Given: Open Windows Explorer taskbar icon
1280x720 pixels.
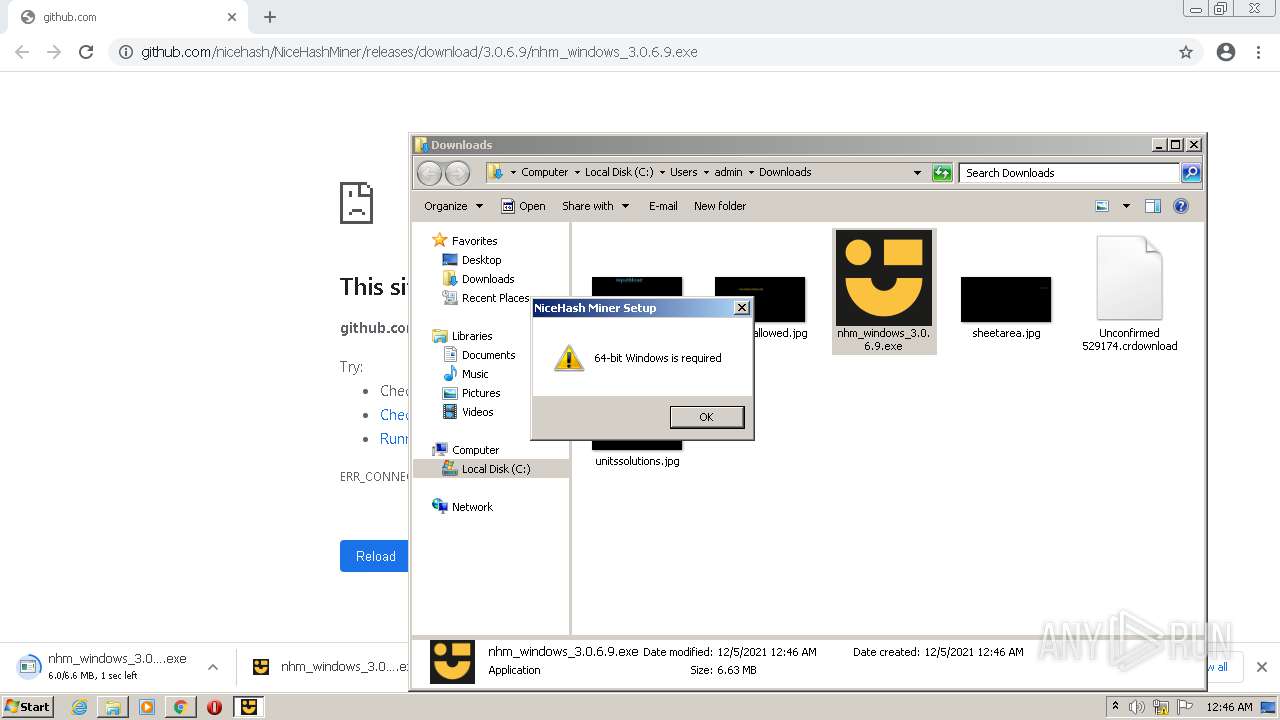Looking at the screenshot, I should tap(113, 707).
